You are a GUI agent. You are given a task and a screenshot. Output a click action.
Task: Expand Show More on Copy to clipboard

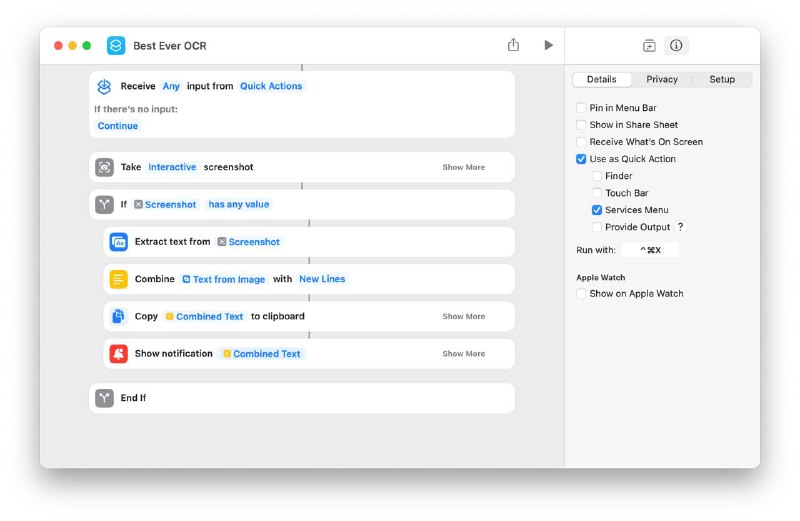(463, 316)
